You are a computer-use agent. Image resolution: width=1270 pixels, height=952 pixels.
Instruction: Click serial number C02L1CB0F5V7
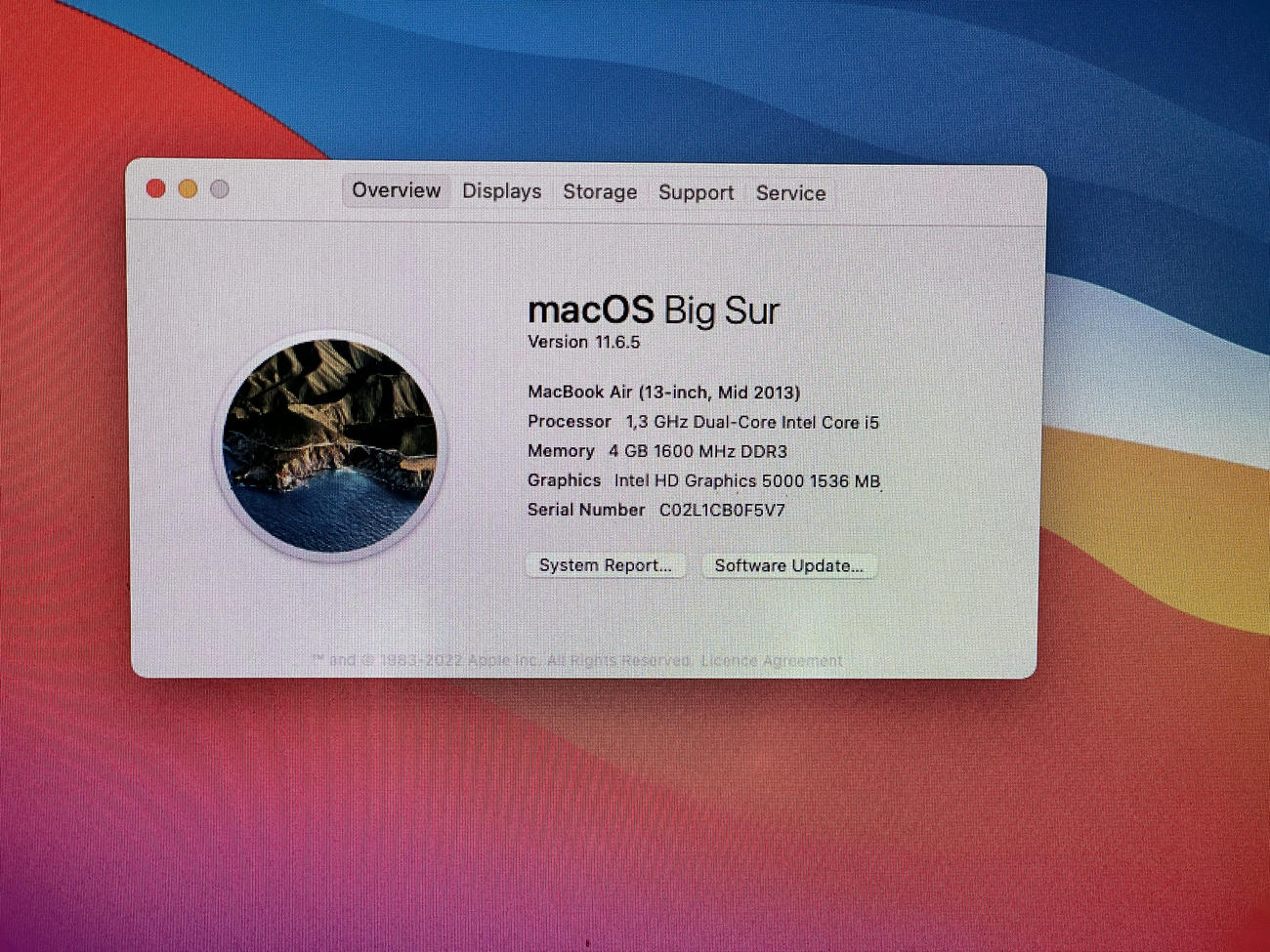[722, 510]
